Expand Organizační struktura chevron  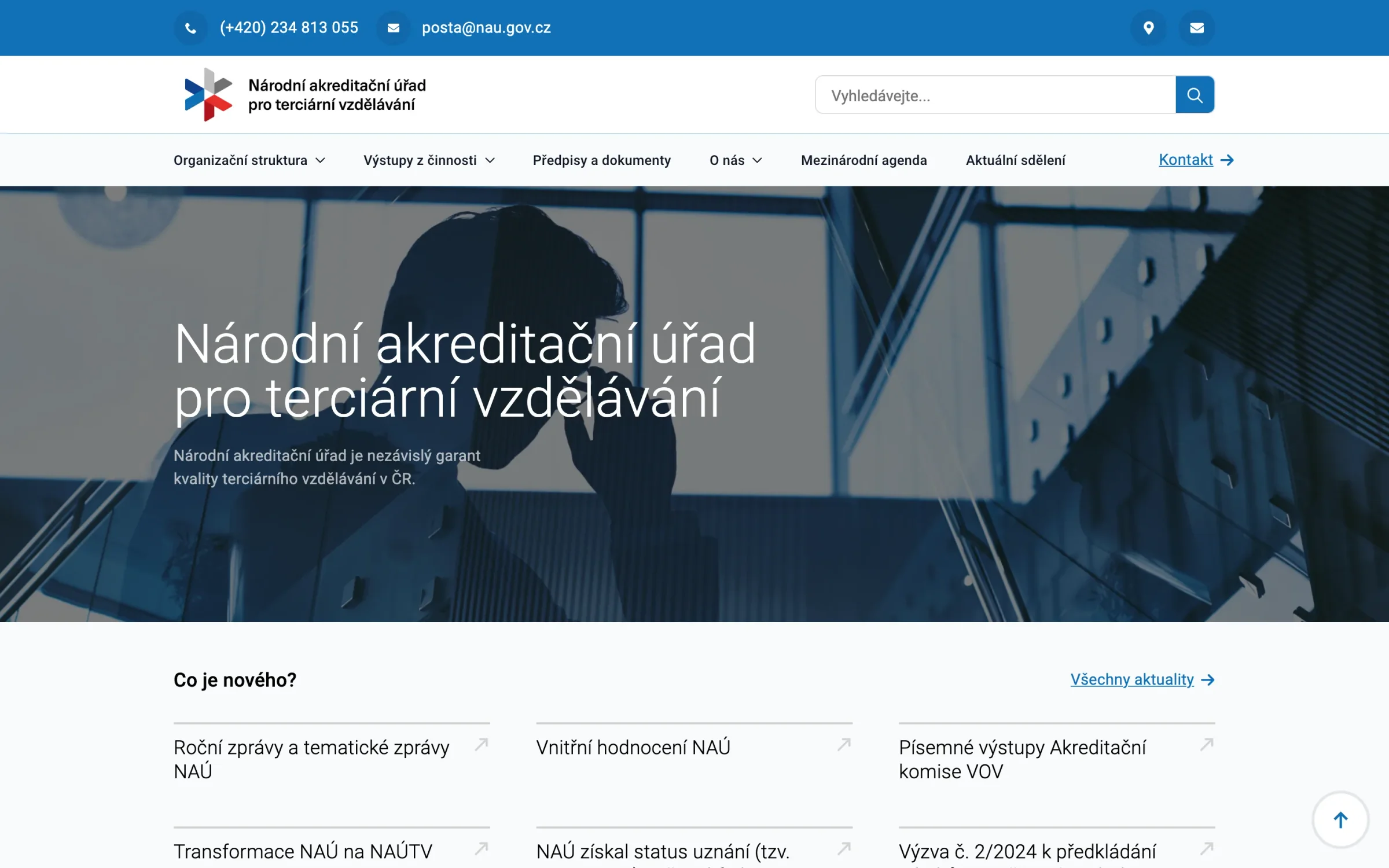tap(320, 160)
